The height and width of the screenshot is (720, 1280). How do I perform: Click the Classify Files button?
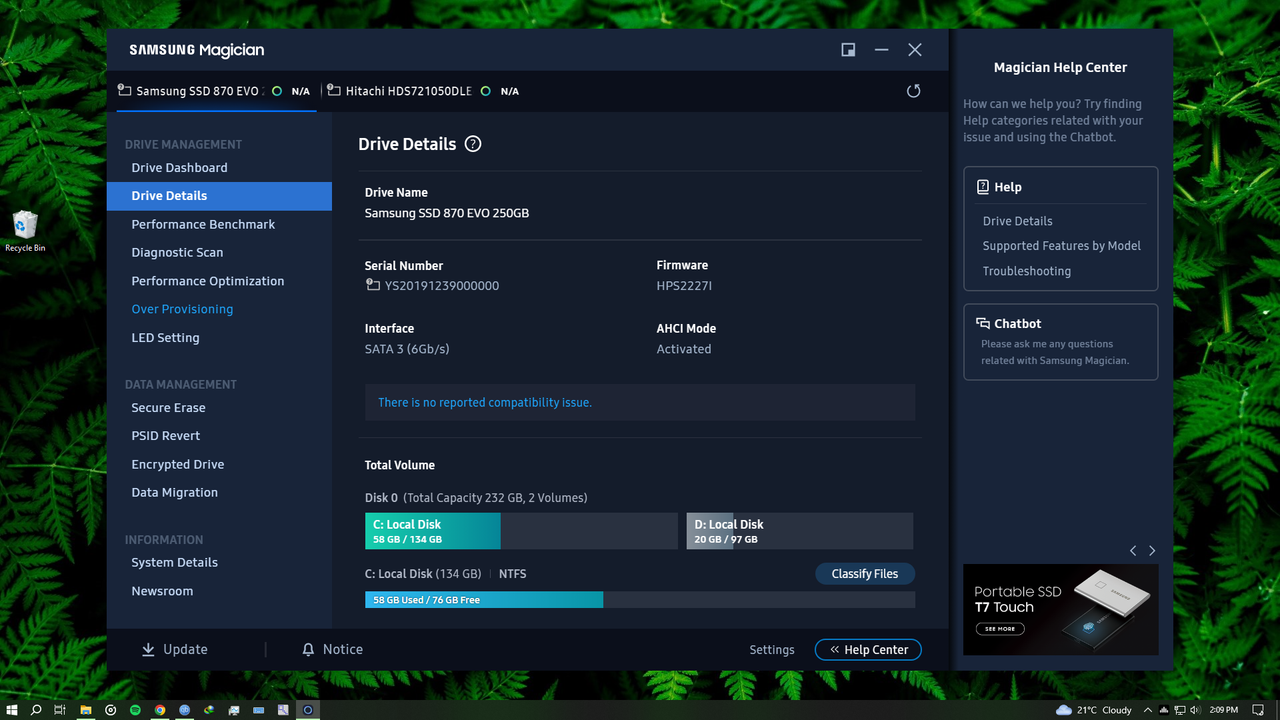(x=865, y=574)
